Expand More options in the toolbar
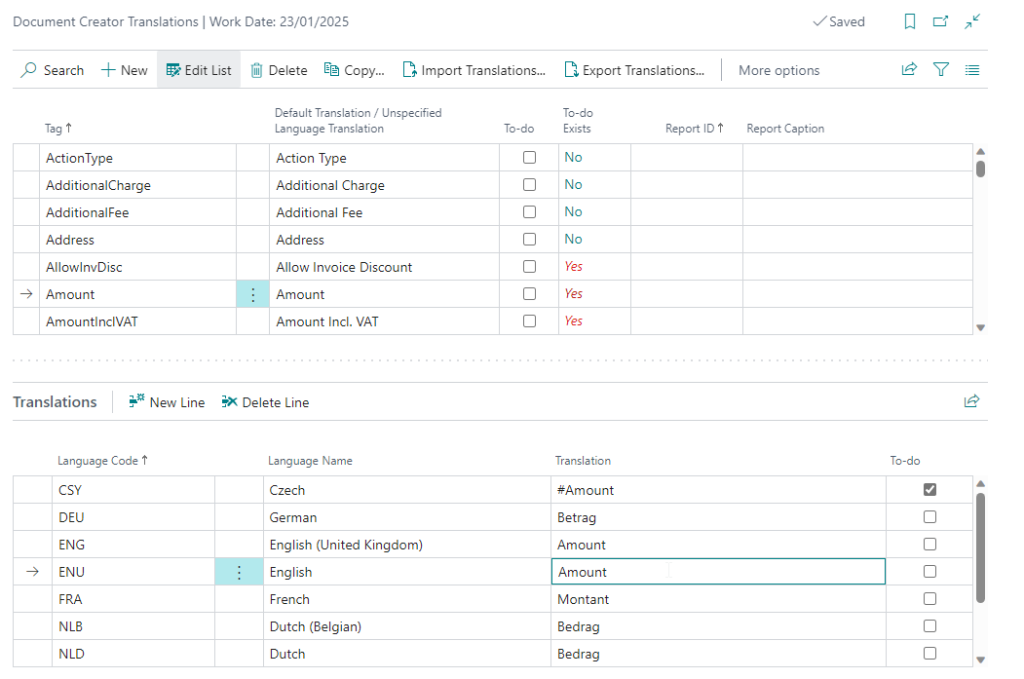The height and width of the screenshot is (679, 1024). pyautogui.click(x=778, y=70)
